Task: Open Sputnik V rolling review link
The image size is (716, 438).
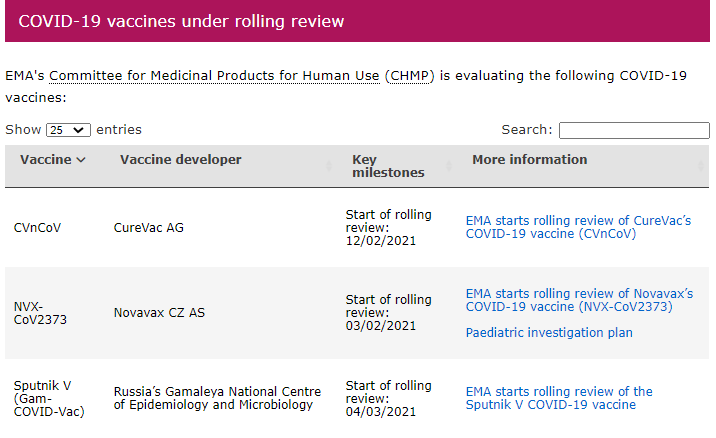Action: click(x=559, y=398)
